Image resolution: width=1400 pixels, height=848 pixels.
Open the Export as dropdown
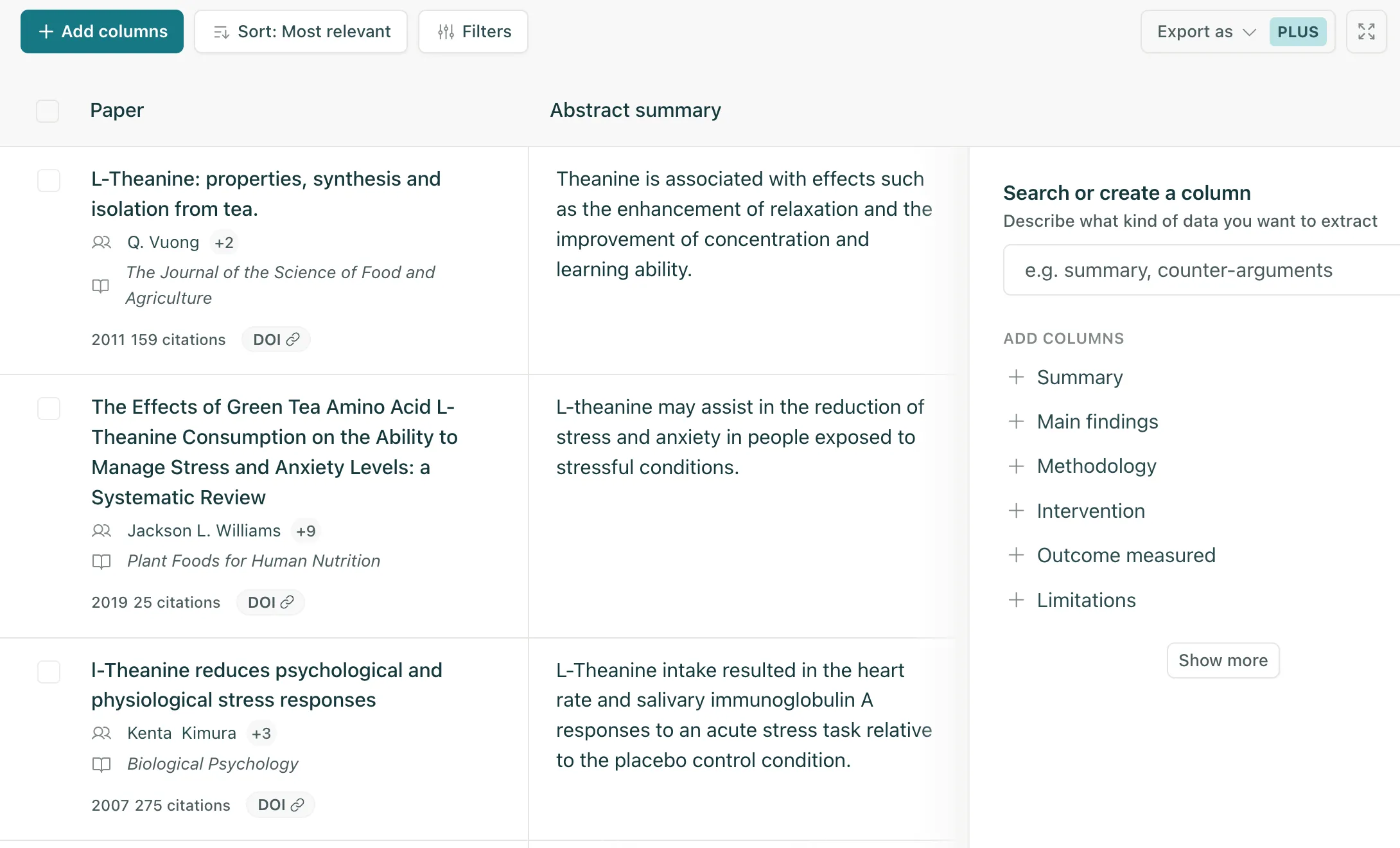tap(1204, 31)
